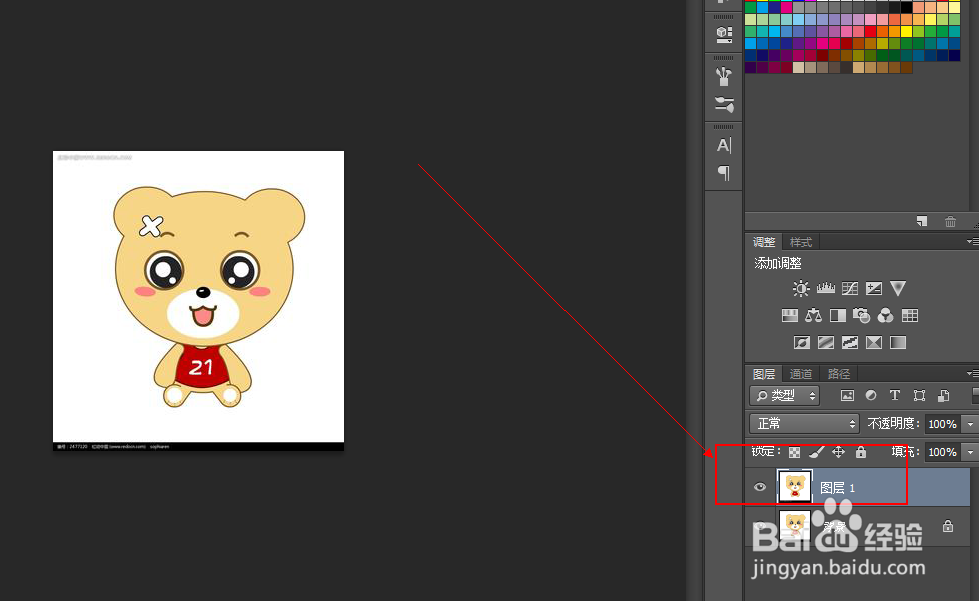Open the Paragraph panel icon
The image size is (979, 601).
pos(724,173)
